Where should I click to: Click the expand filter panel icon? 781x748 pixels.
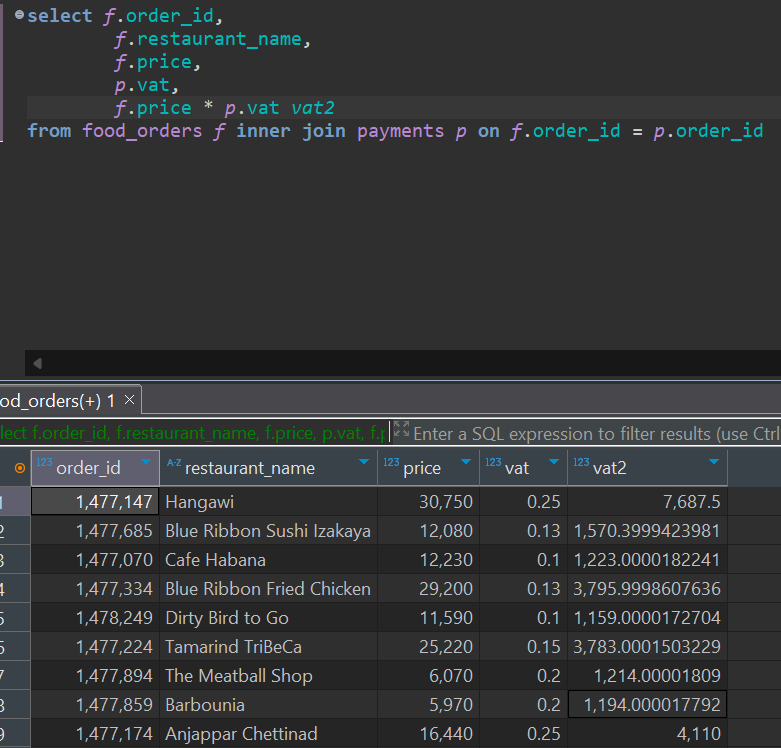coord(401,429)
